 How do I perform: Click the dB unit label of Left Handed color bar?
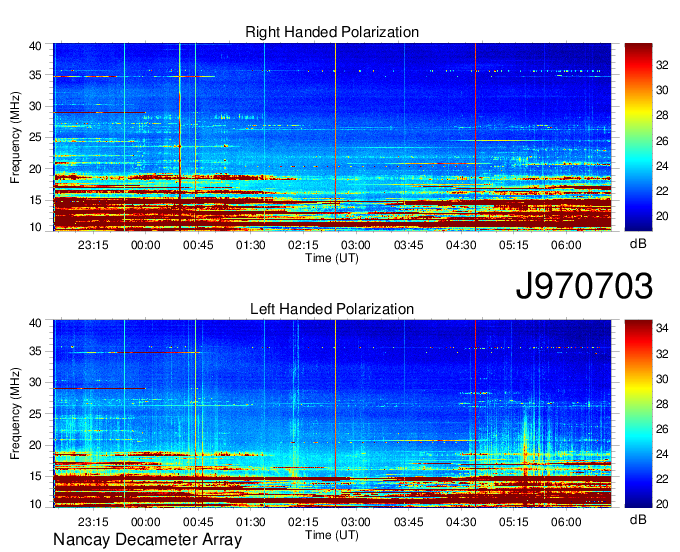pyautogui.click(x=638, y=519)
